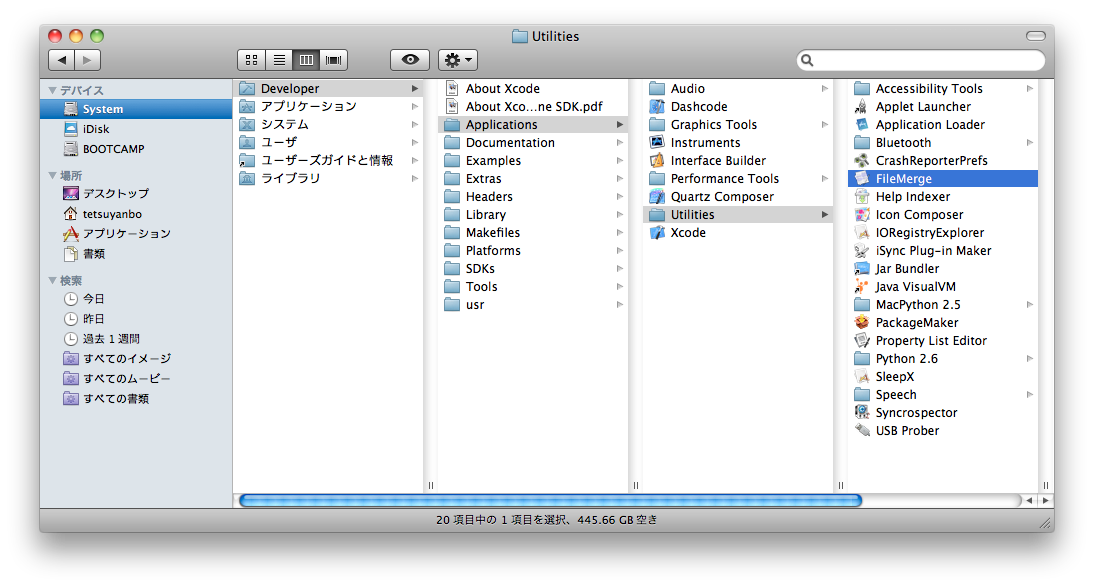1094x587 pixels.
Task: Click the first column's resize handle
Action: [x=430, y=485]
